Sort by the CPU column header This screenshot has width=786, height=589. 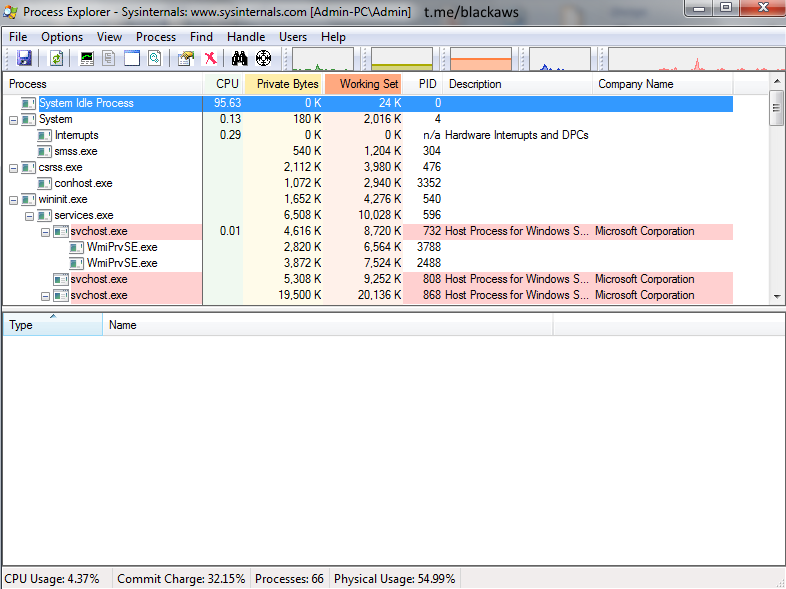[223, 84]
